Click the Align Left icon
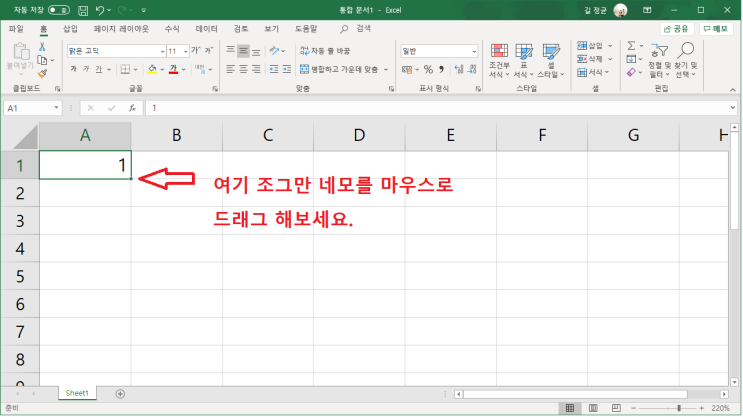This screenshot has height=417, width=743. coord(231,69)
